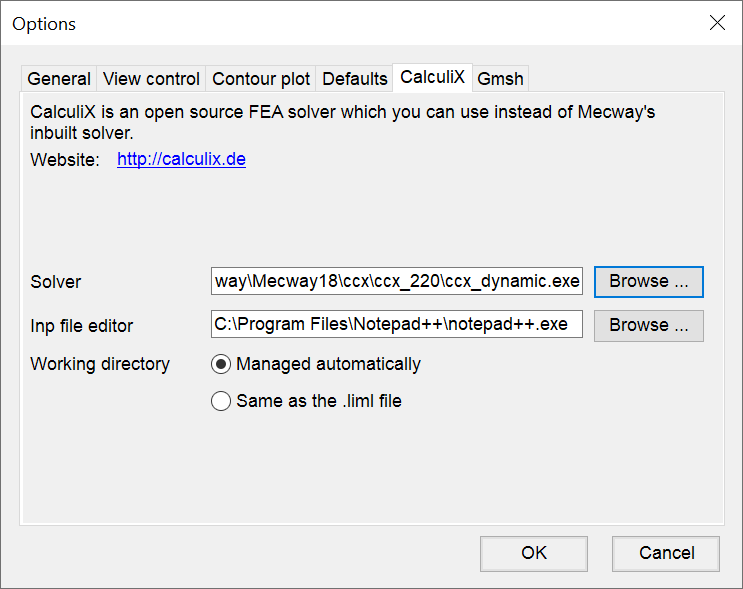This screenshot has width=743, height=589.
Task: Choose Same as the .liml file option
Action: click(306, 401)
